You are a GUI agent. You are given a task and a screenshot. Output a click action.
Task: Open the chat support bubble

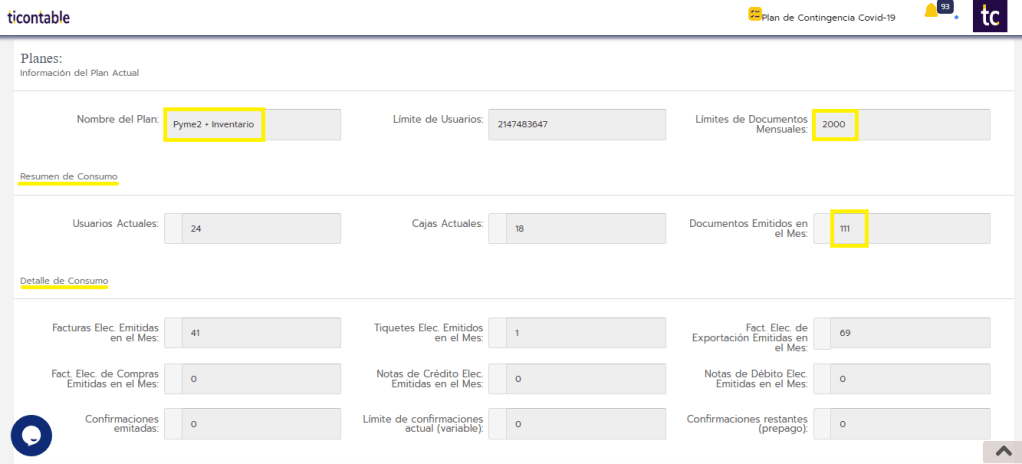31,435
